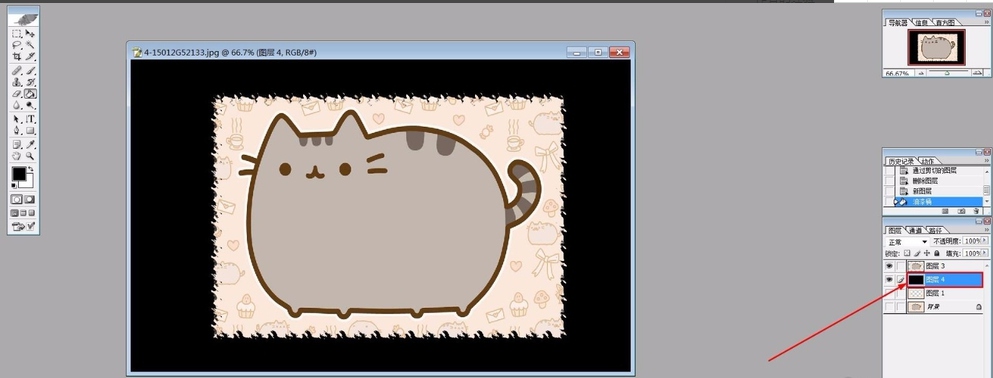This screenshot has height=378, width=993.
Task: Select the Healing Brush tool
Action: pyautogui.click(x=17, y=70)
